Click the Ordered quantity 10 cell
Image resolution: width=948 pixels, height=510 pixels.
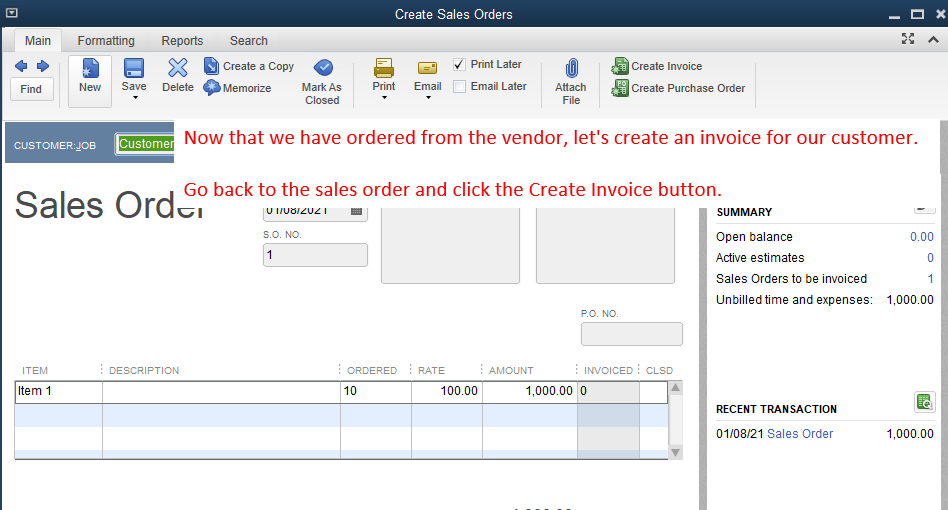tap(376, 391)
